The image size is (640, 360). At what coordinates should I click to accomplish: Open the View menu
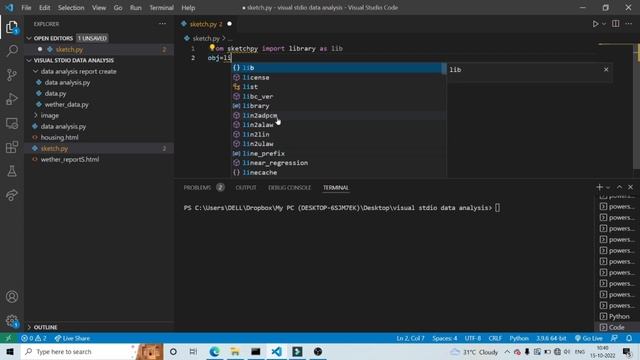pyautogui.click(x=99, y=8)
